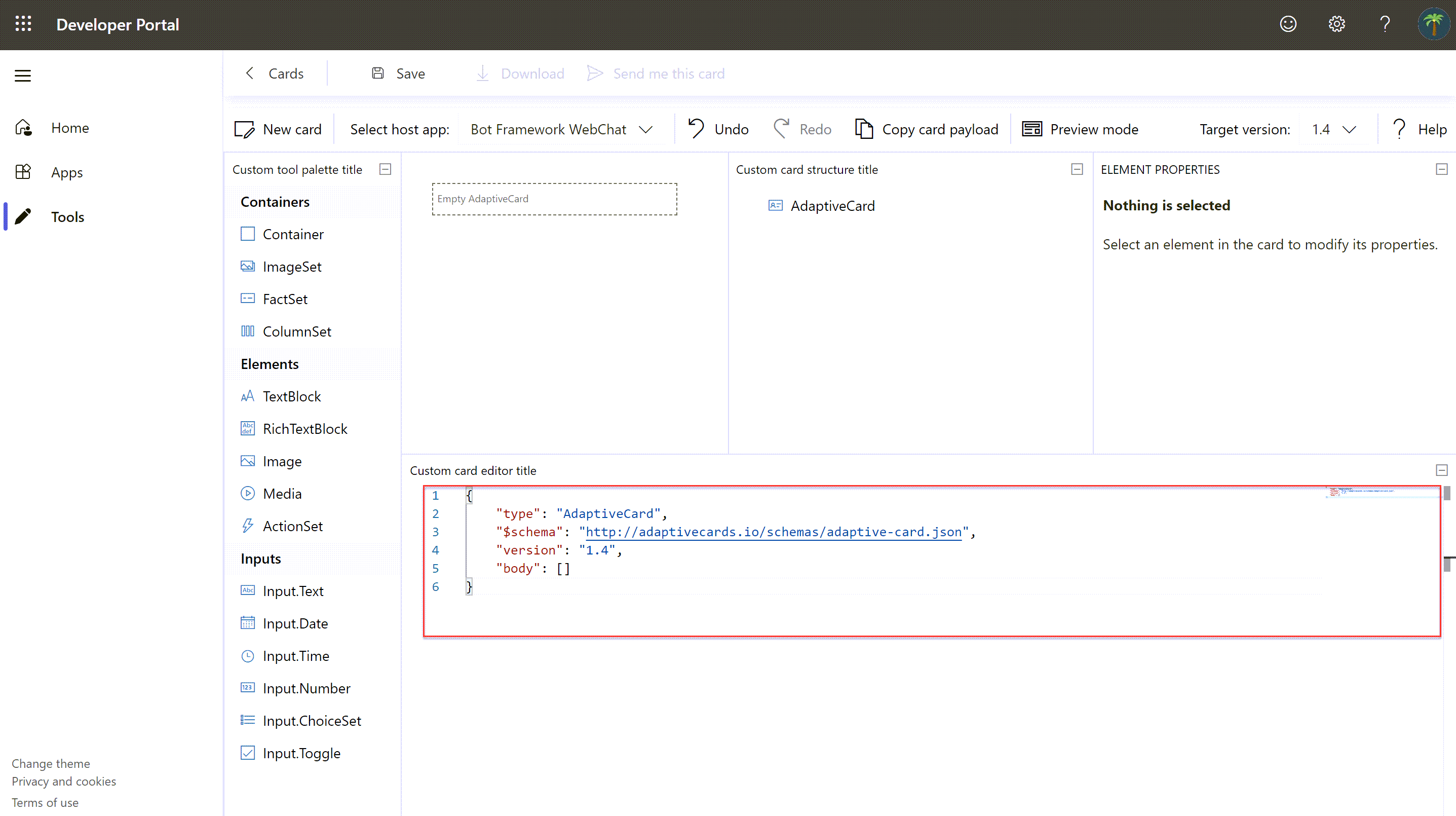Switch to Preview mode
1456x816 pixels.
(x=1080, y=130)
